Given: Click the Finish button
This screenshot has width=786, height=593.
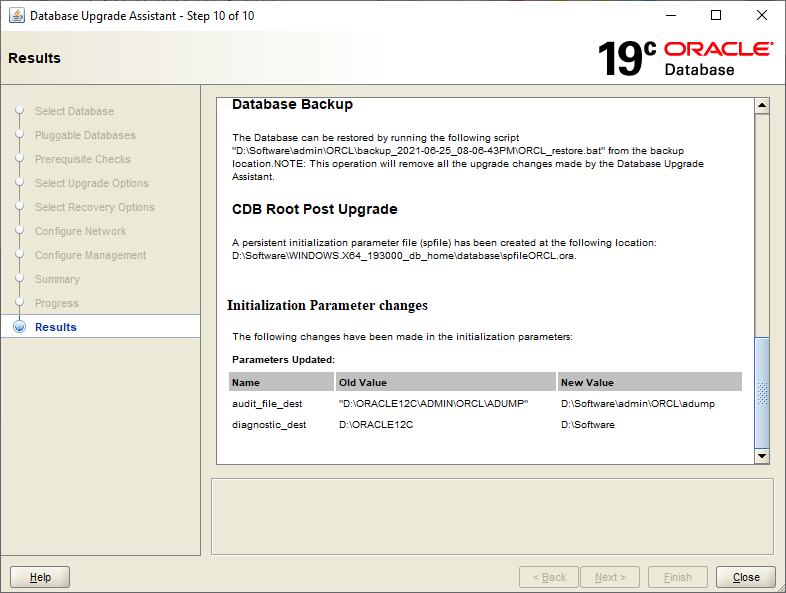Looking at the screenshot, I should pos(678,577).
